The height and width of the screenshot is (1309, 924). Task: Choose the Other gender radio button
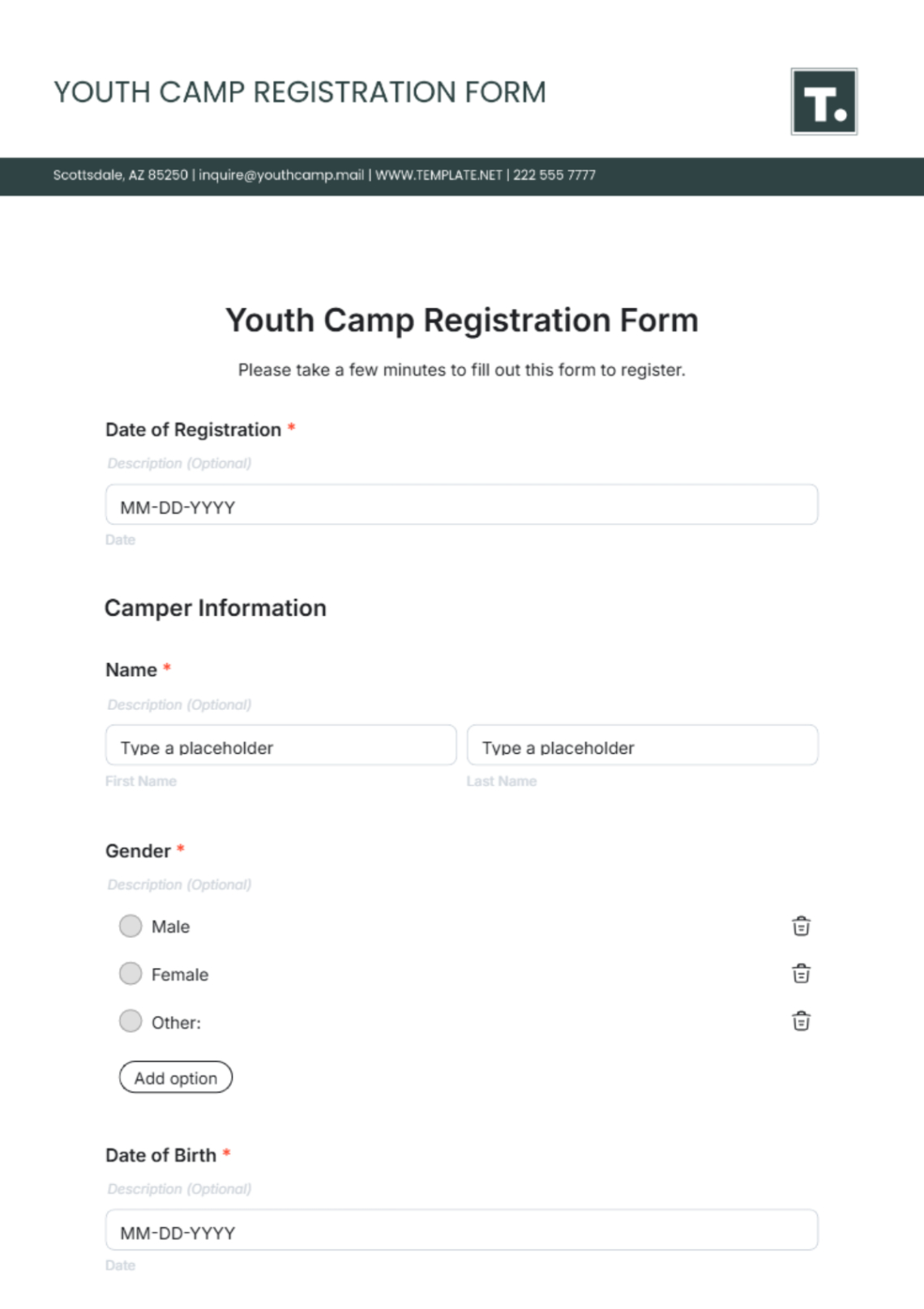point(130,1021)
